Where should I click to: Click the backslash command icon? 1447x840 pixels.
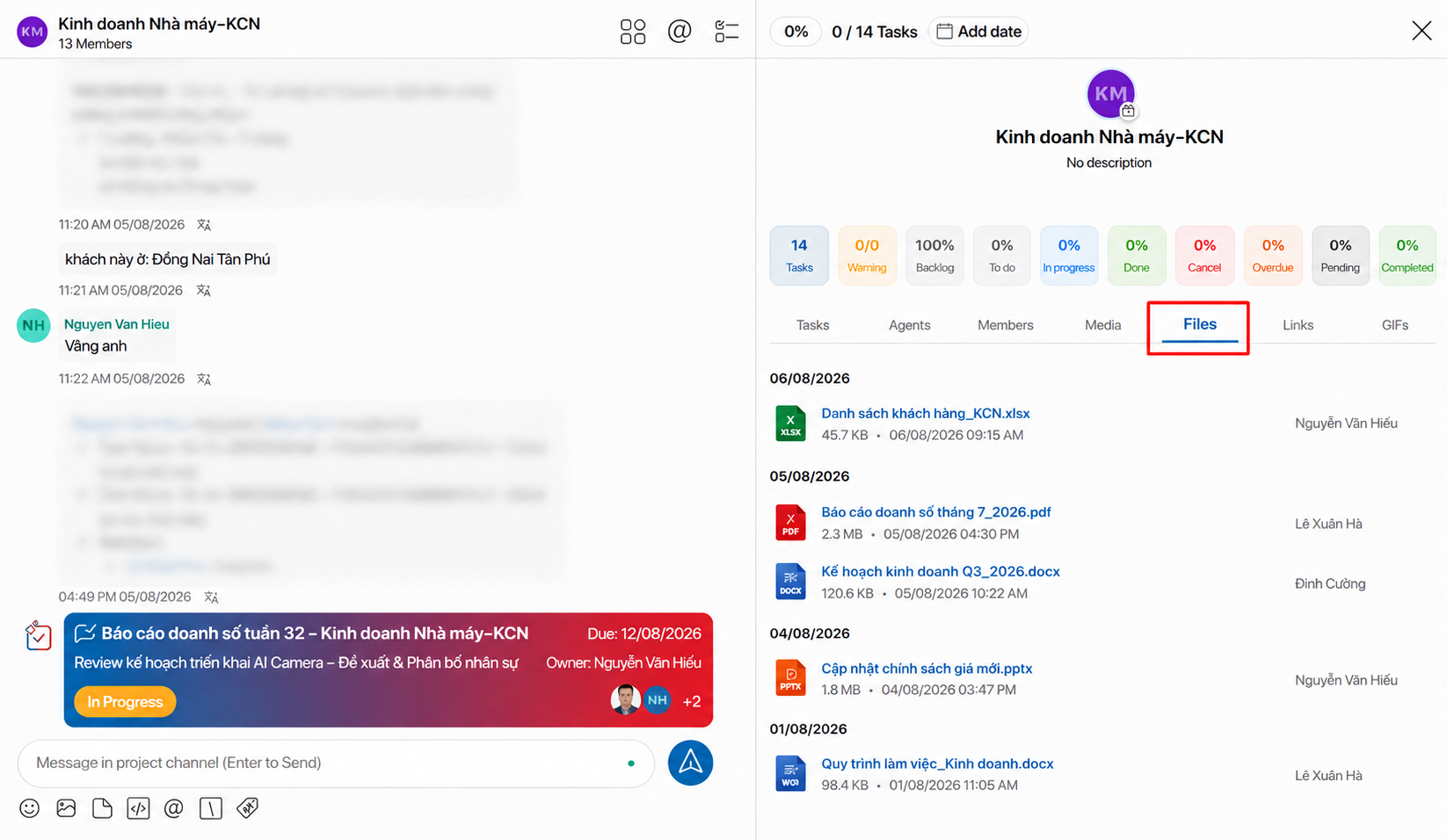coord(211,808)
